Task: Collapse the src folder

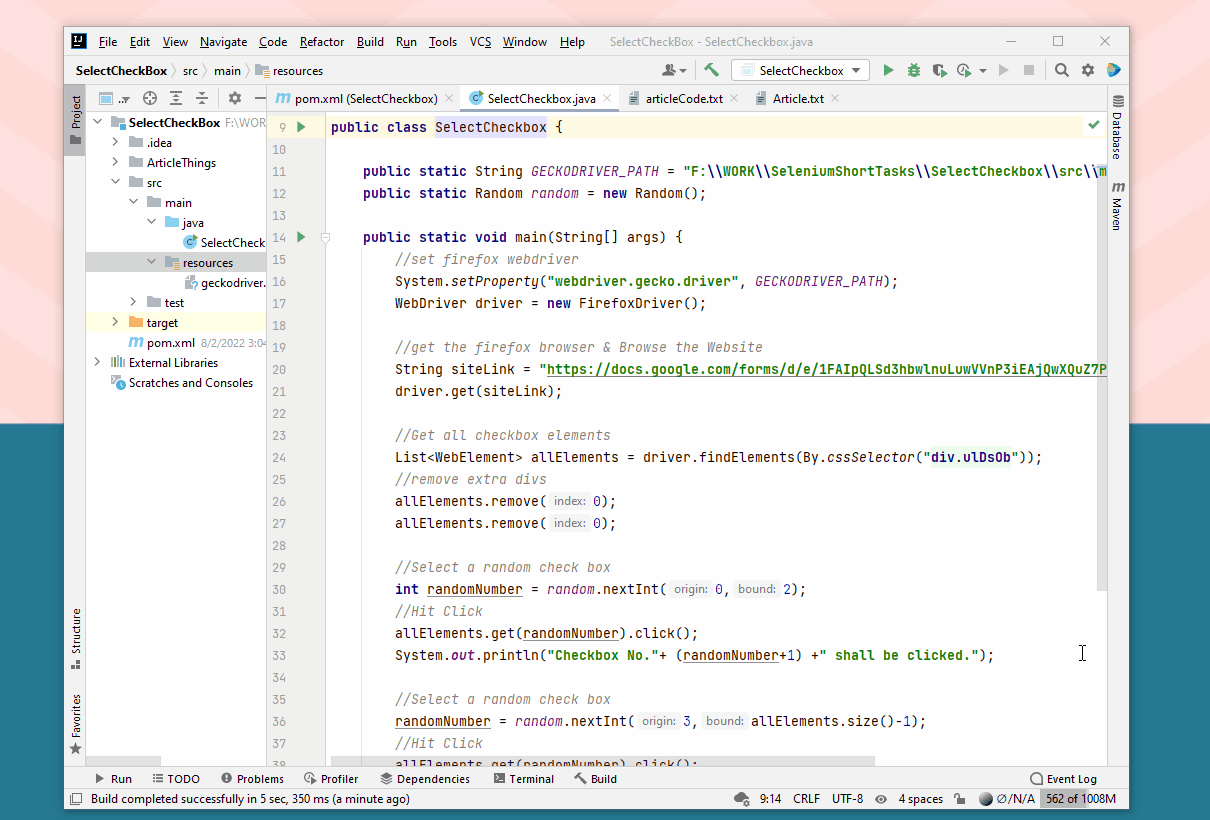Action: pos(116,182)
